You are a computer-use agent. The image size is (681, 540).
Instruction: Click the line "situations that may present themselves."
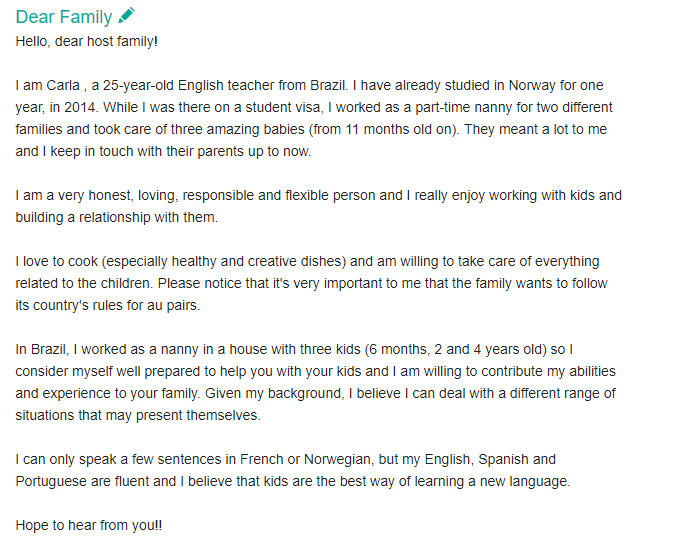[x=138, y=416]
